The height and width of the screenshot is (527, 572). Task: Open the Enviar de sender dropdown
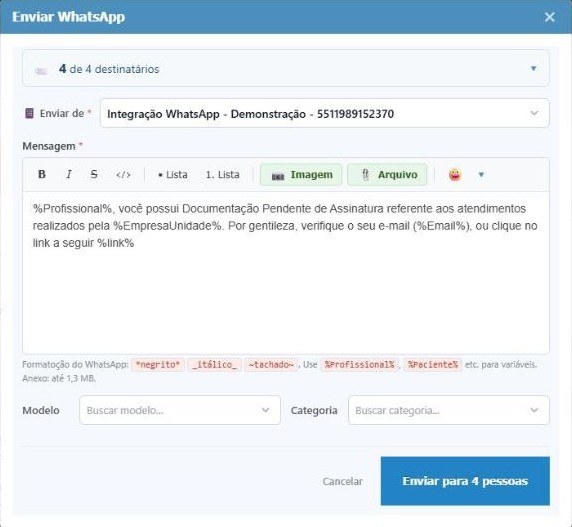(x=325, y=113)
